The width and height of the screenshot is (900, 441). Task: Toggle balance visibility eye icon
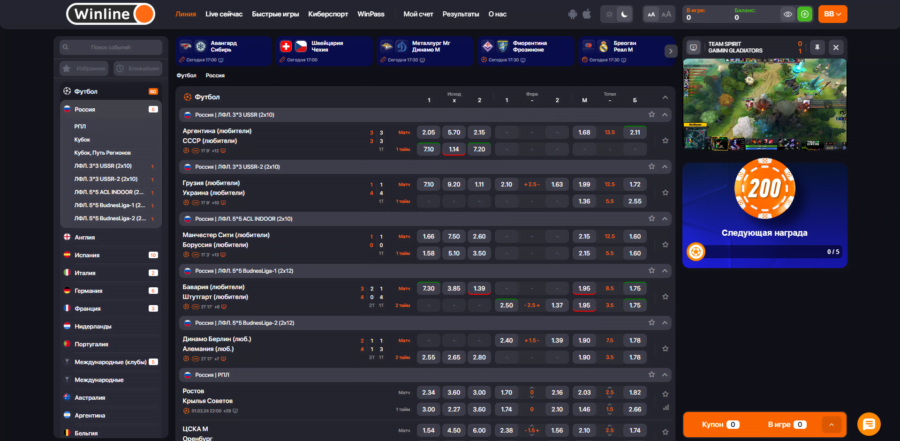788,14
